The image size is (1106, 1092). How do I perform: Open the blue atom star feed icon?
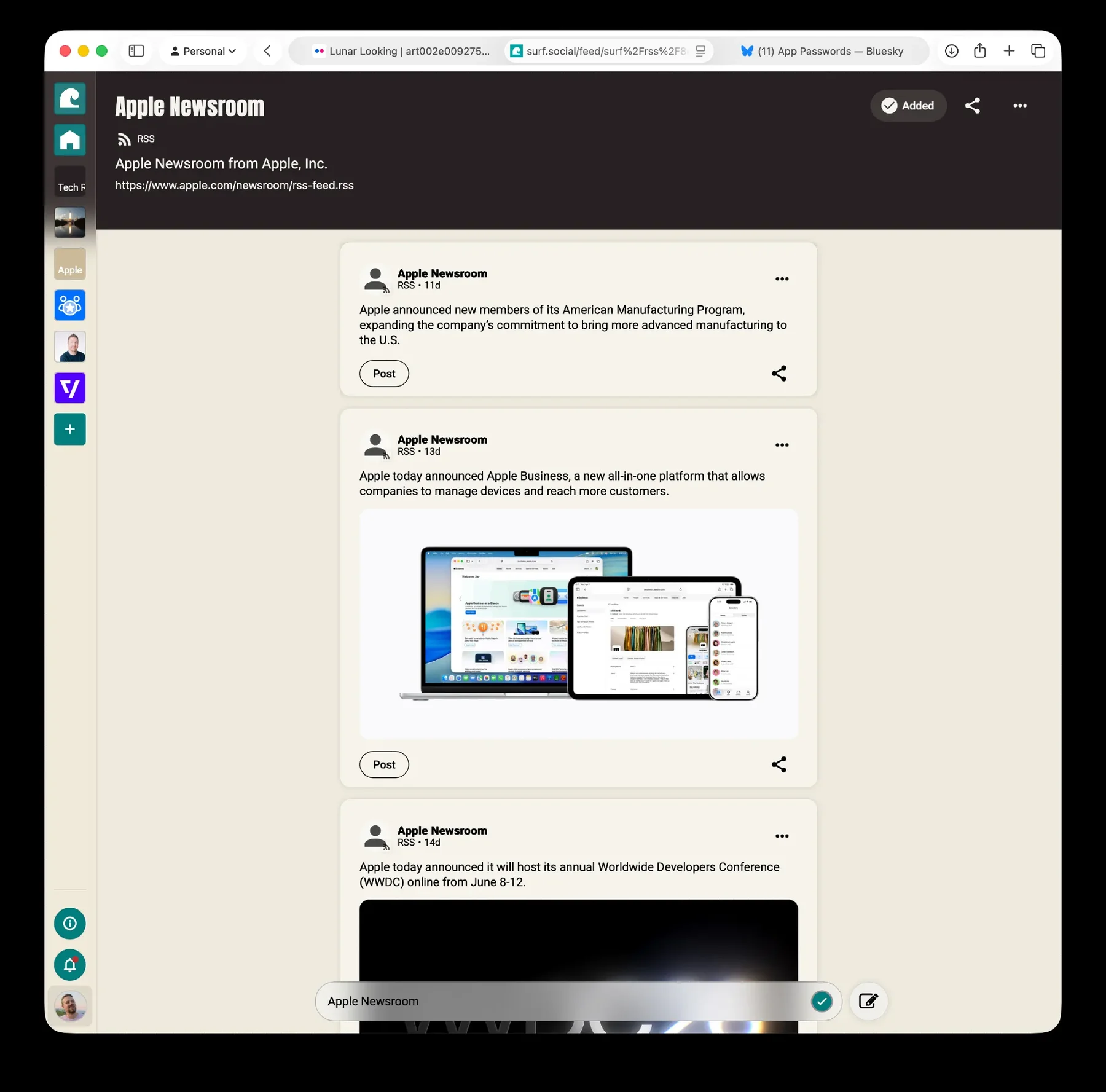[x=69, y=305]
